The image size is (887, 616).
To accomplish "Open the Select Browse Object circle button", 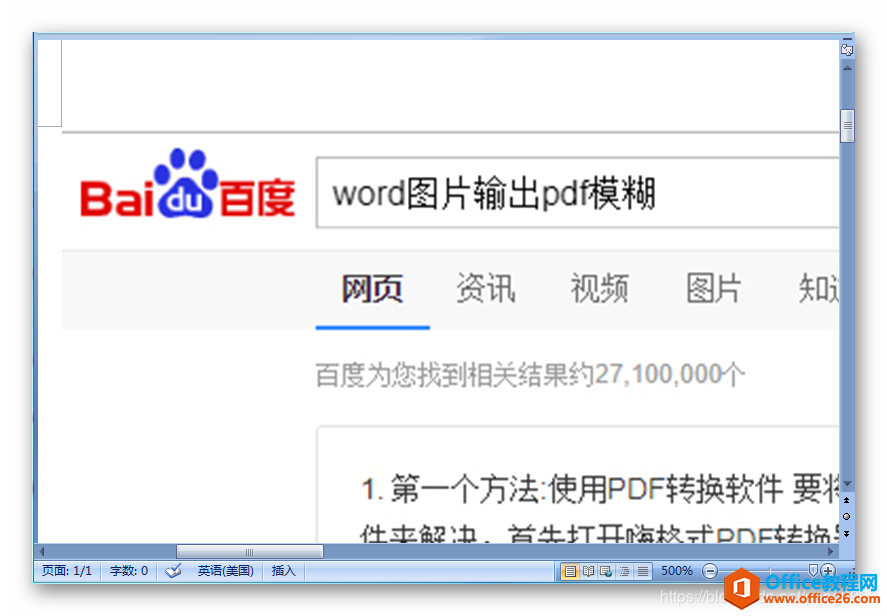I will click(847, 516).
